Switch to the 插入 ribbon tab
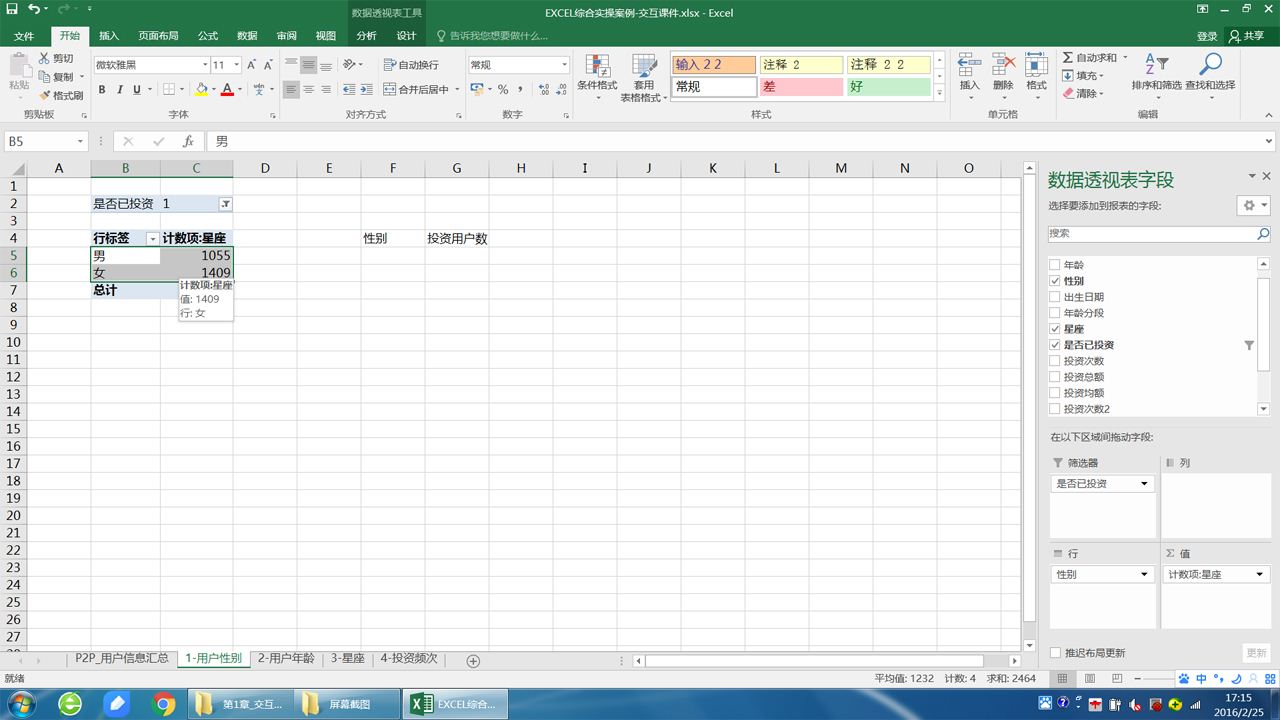 point(109,36)
